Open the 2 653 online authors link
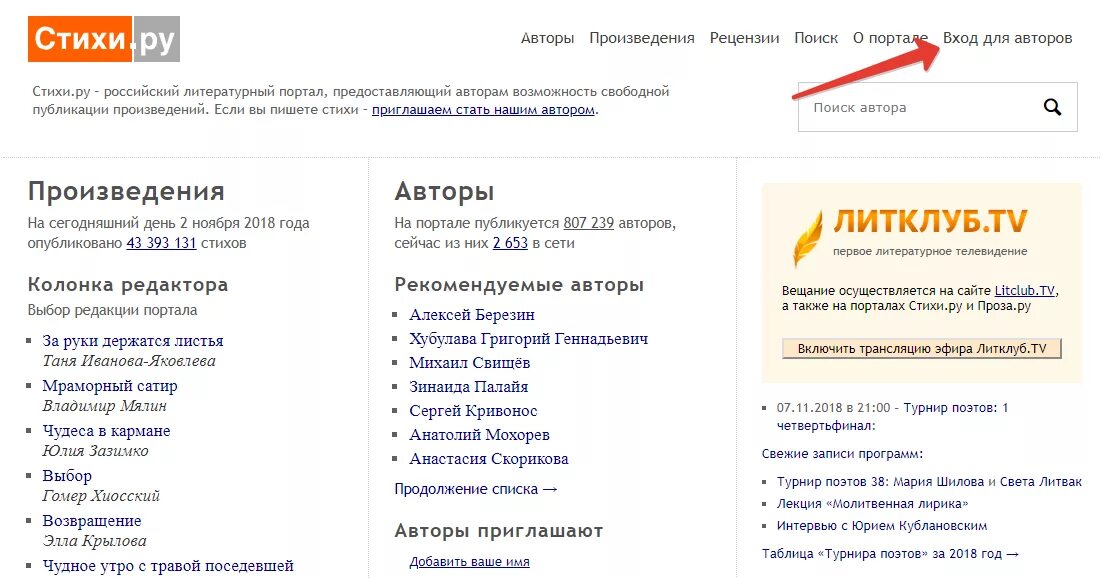 pyautogui.click(x=510, y=243)
